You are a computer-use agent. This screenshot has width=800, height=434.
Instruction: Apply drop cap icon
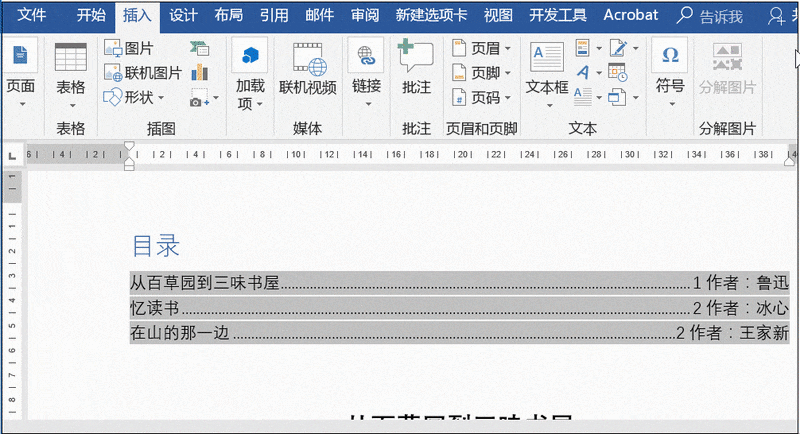pyautogui.click(x=583, y=96)
